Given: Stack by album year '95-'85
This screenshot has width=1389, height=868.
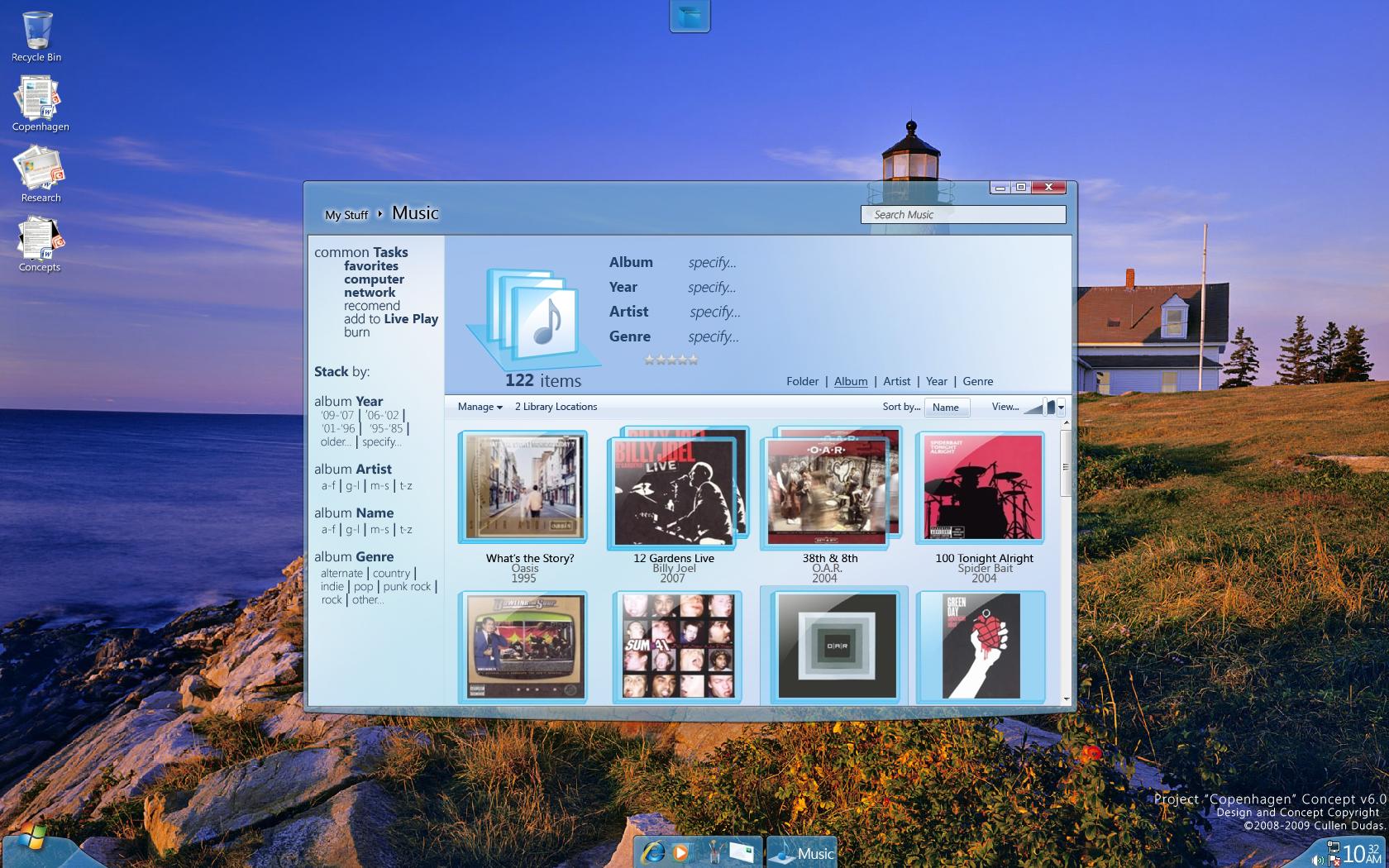Looking at the screenshot, I should [386, 429].
